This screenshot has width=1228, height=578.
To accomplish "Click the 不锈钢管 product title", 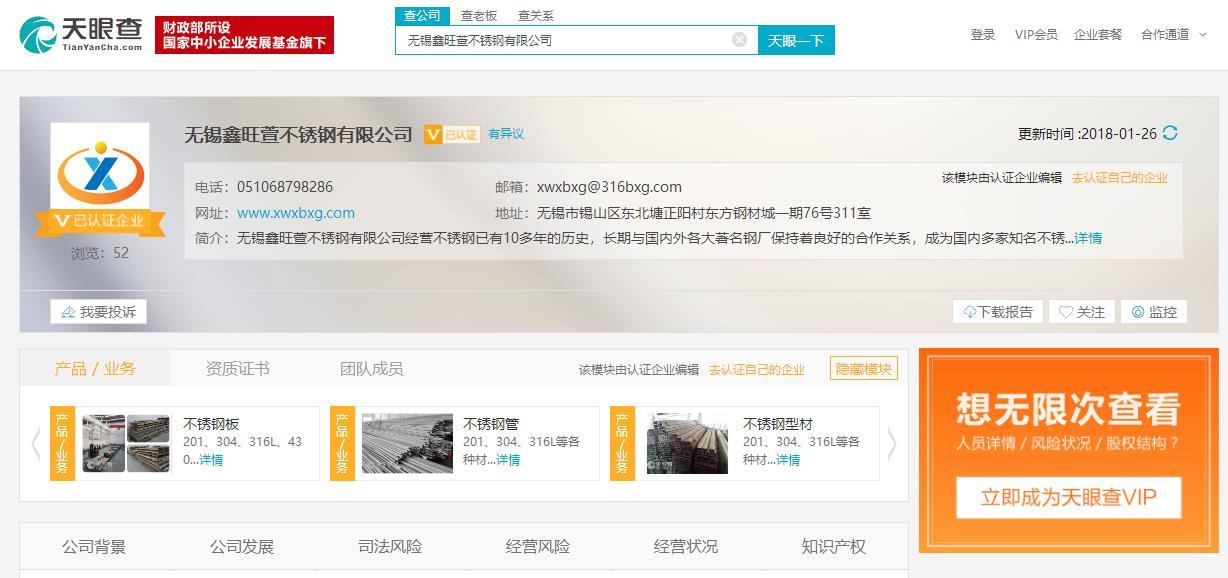I will tap(491, 424).
